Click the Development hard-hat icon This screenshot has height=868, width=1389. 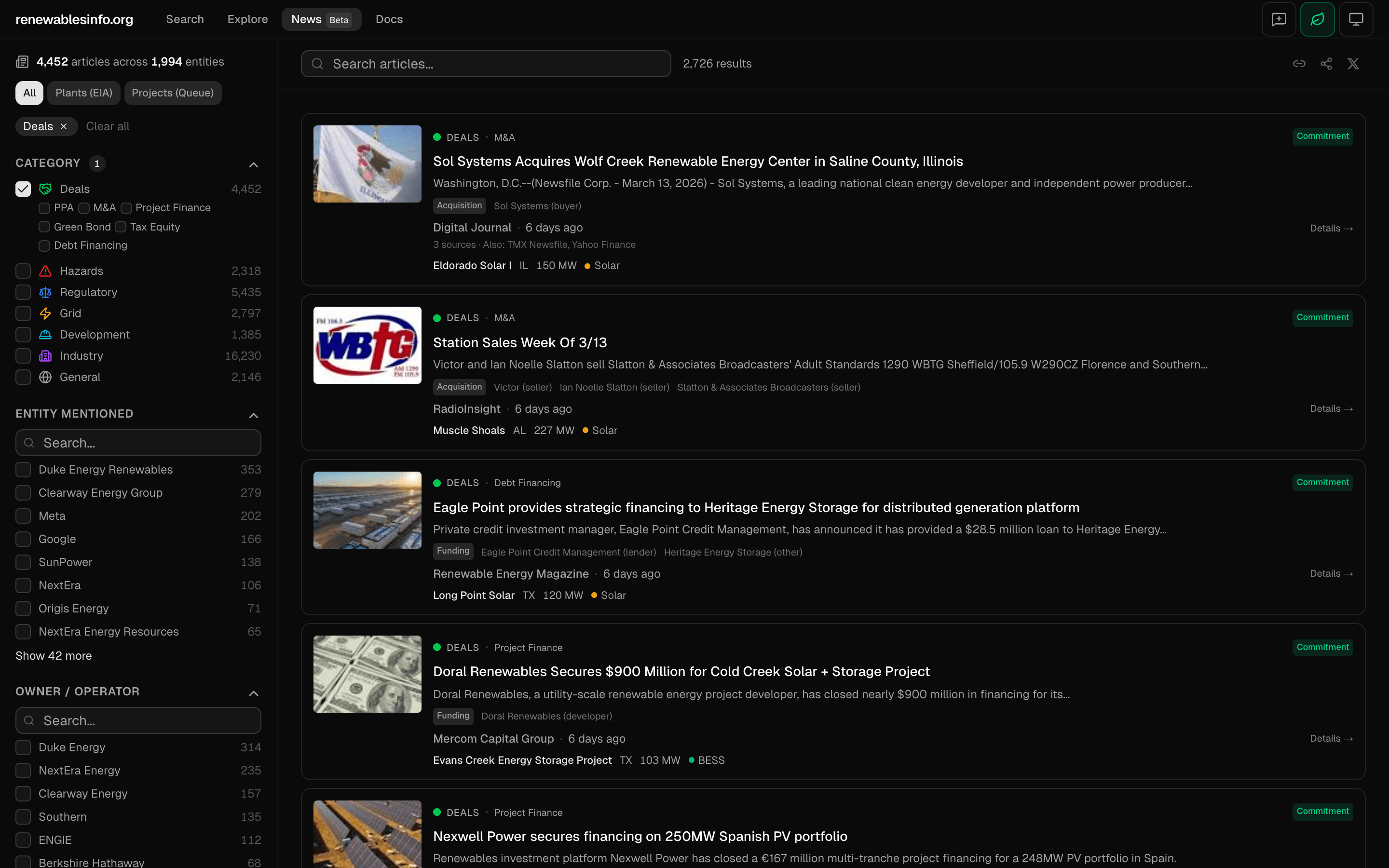click(45, 335)
